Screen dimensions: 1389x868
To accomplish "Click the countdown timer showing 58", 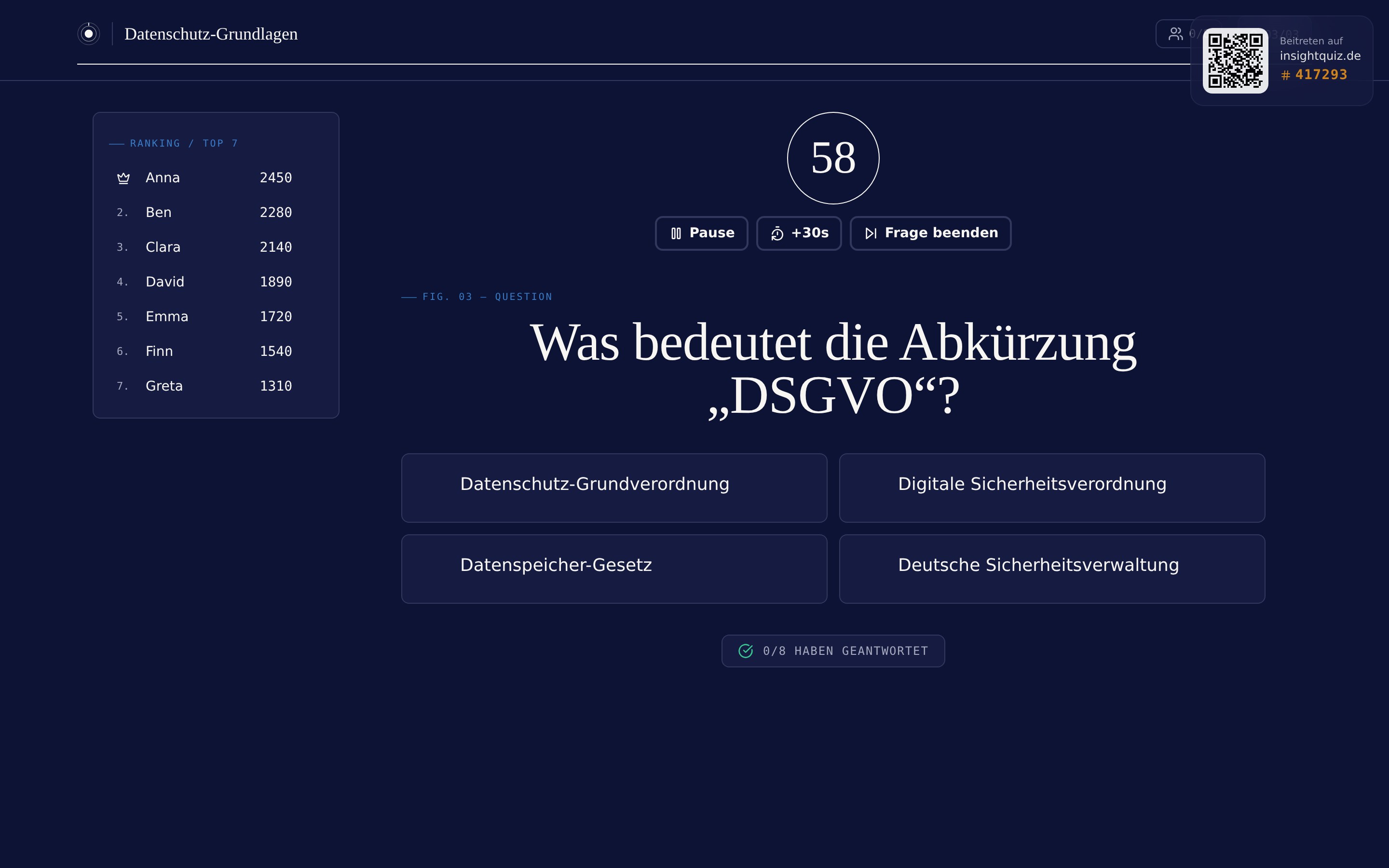I will [833, 158].
